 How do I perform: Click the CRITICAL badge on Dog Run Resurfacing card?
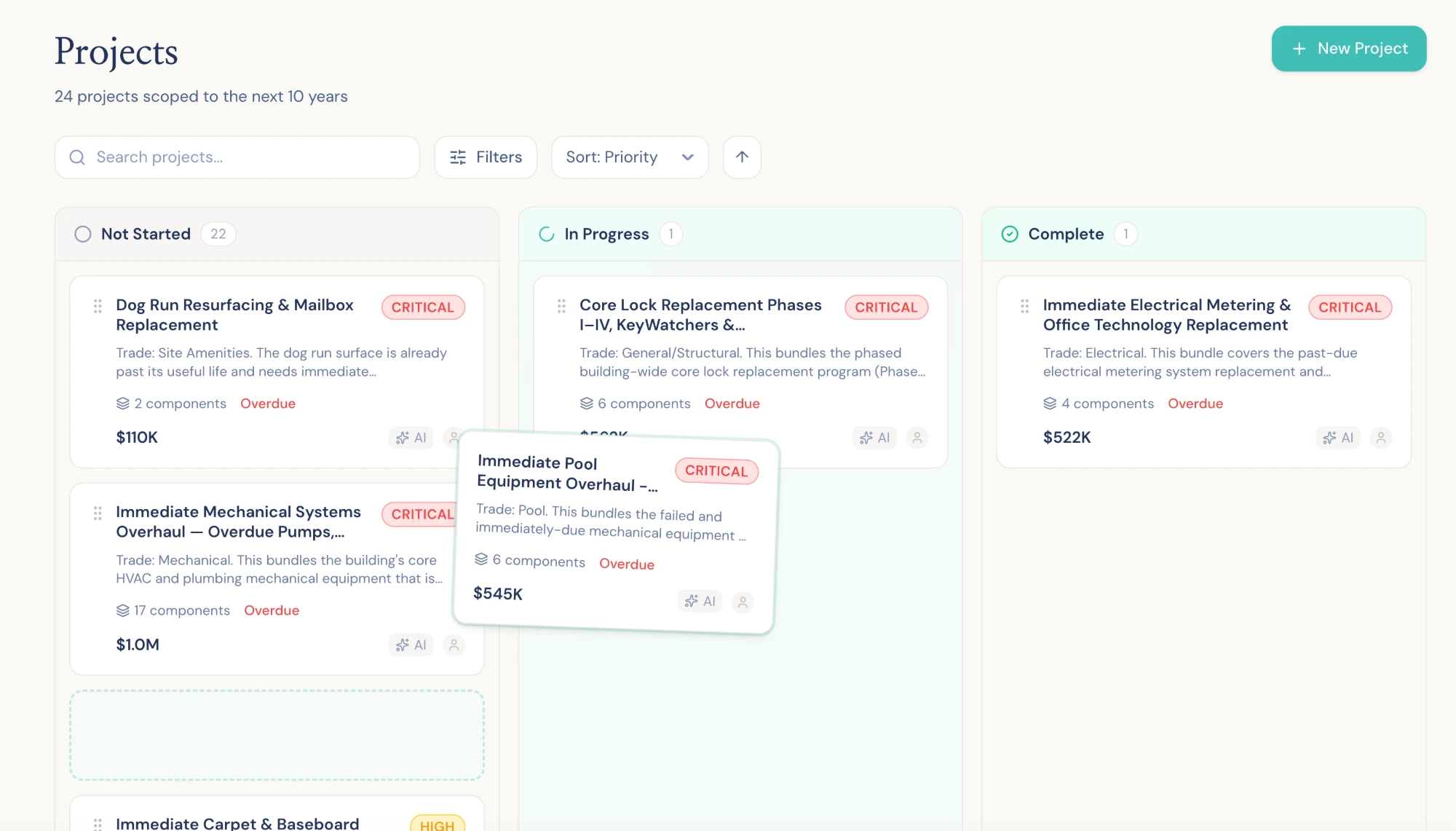click(x=423, y=307)
